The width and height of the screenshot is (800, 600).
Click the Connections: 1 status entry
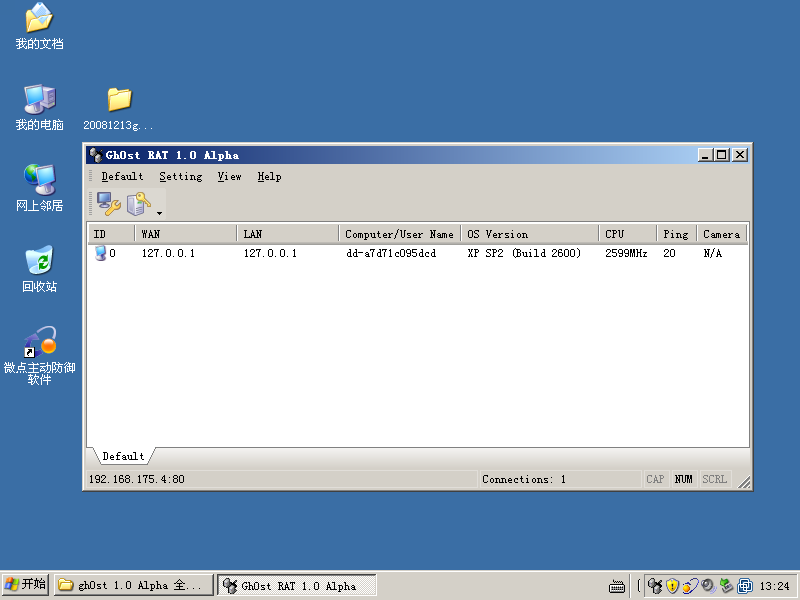(524, 479)
